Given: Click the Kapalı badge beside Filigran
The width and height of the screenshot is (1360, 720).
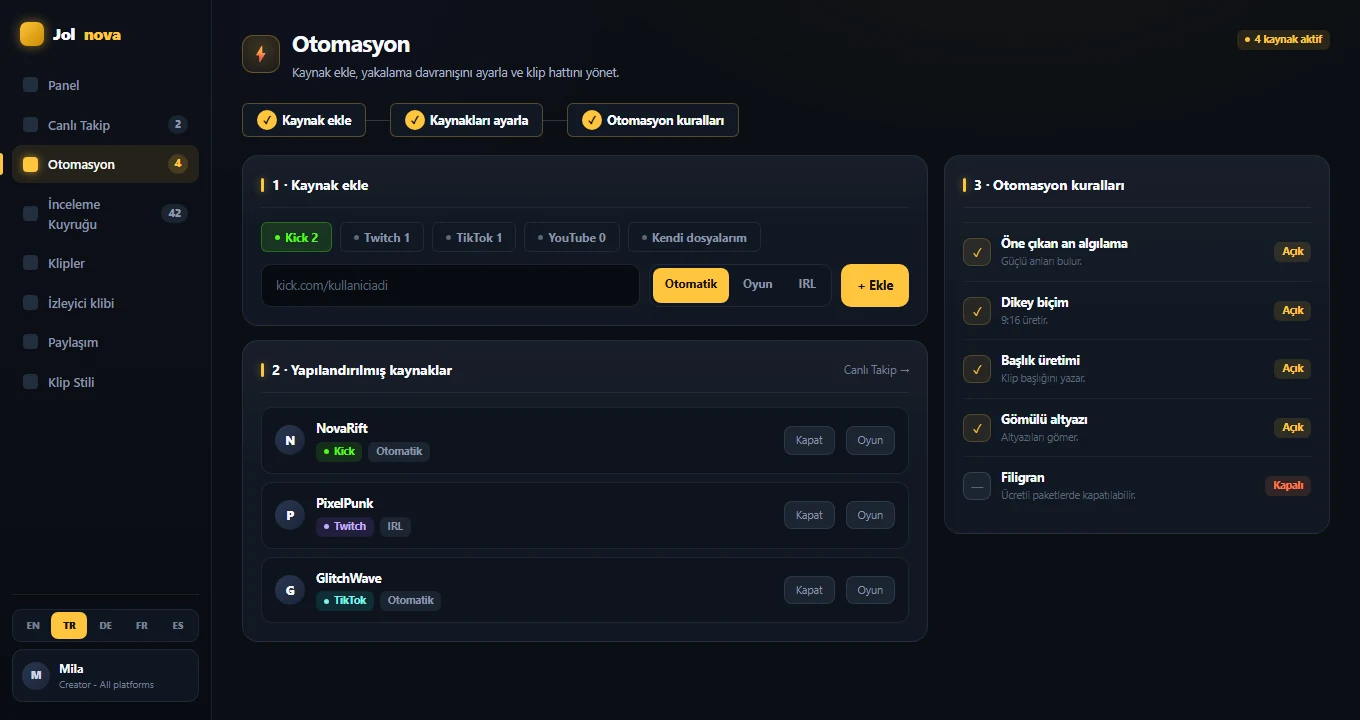Looking at the screenshot, I should 1288,485.
